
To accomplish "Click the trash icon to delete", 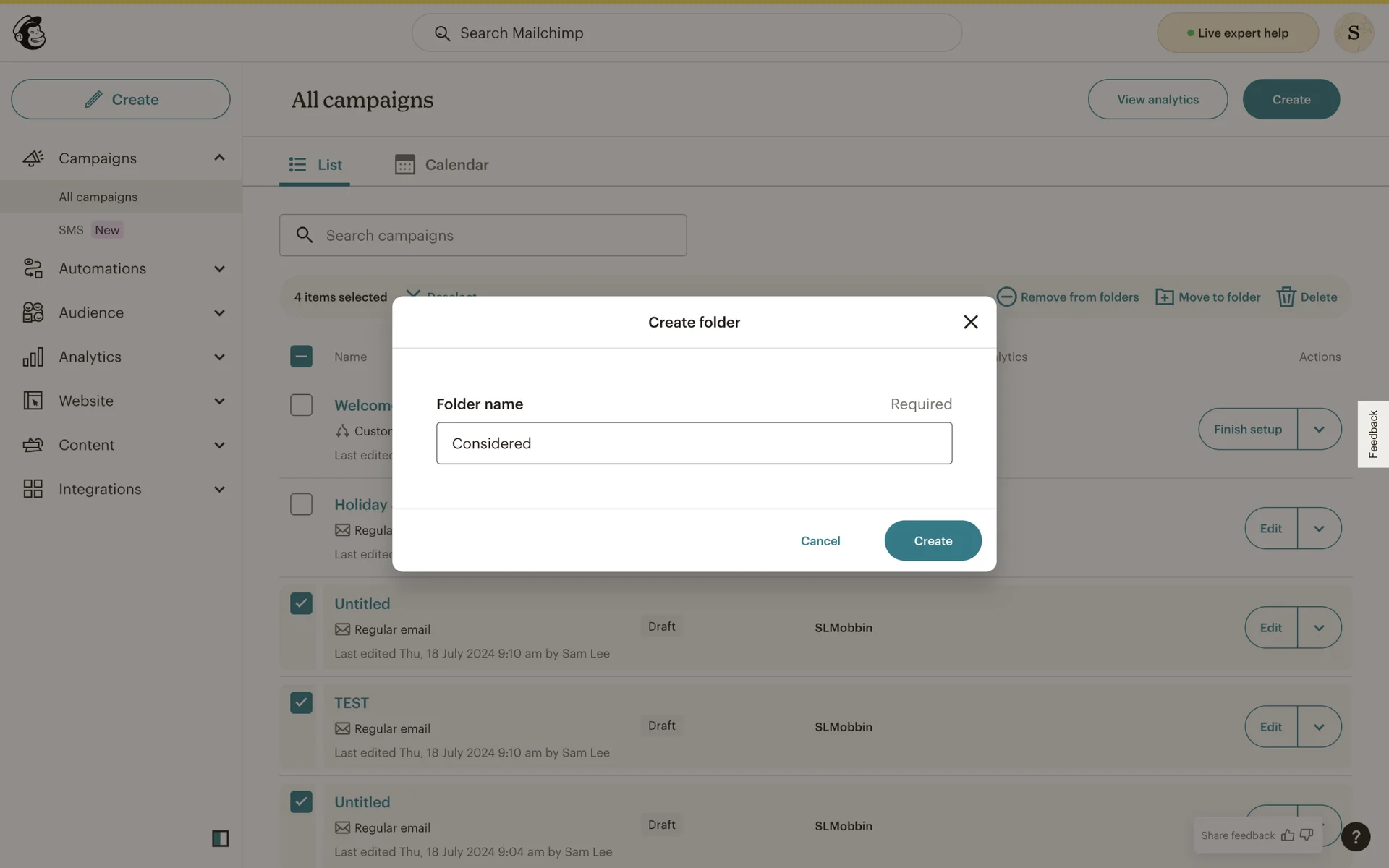I will 1286,297.
